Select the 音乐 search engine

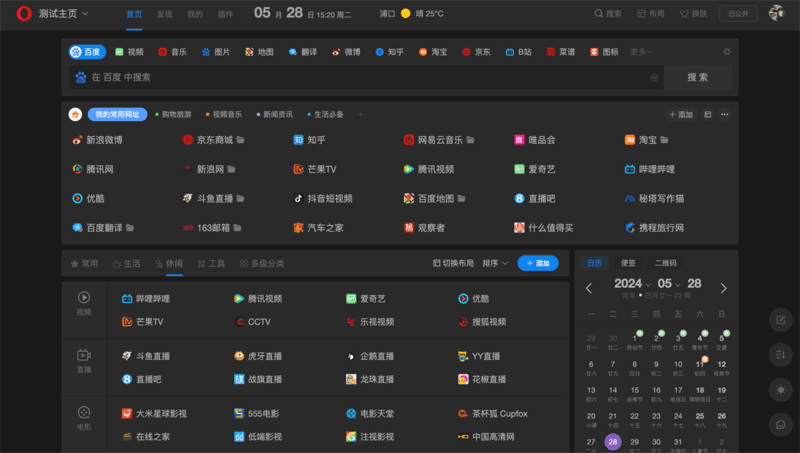coord(172,52)
